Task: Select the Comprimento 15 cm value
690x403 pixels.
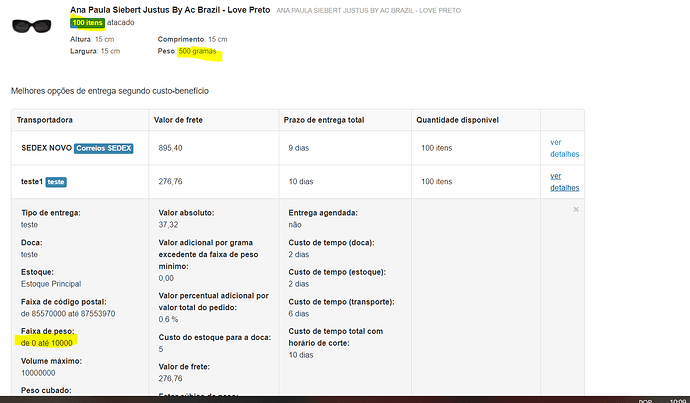Action: (x=217, y=39)
